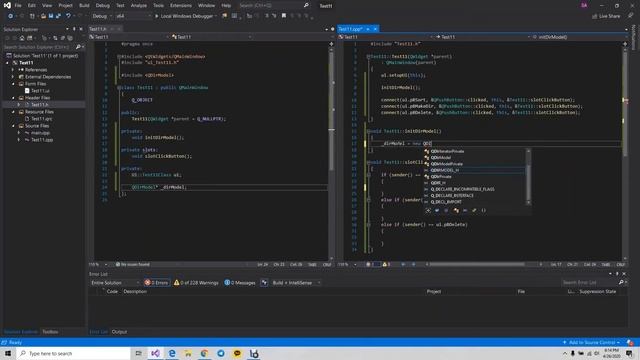This screenshot has width=640, height=360.
Task: Open the Debug configuration dropdown
Action: pyautogui.click(x=101, y=16)
